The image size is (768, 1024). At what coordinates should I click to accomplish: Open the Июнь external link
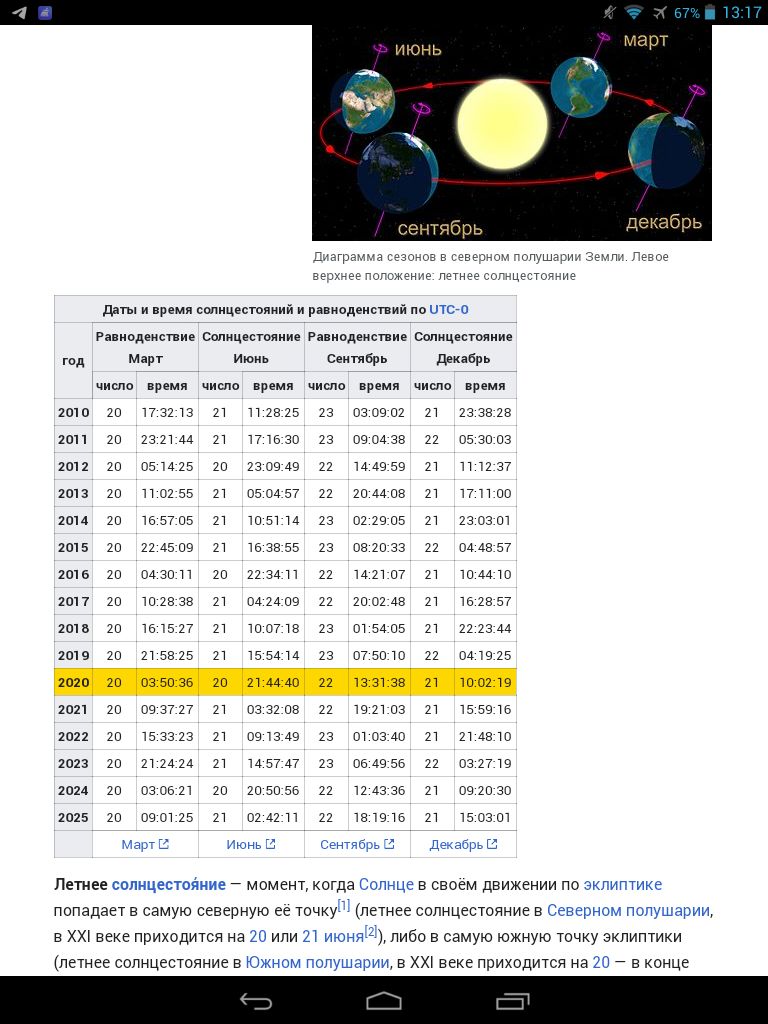point(251,844)
